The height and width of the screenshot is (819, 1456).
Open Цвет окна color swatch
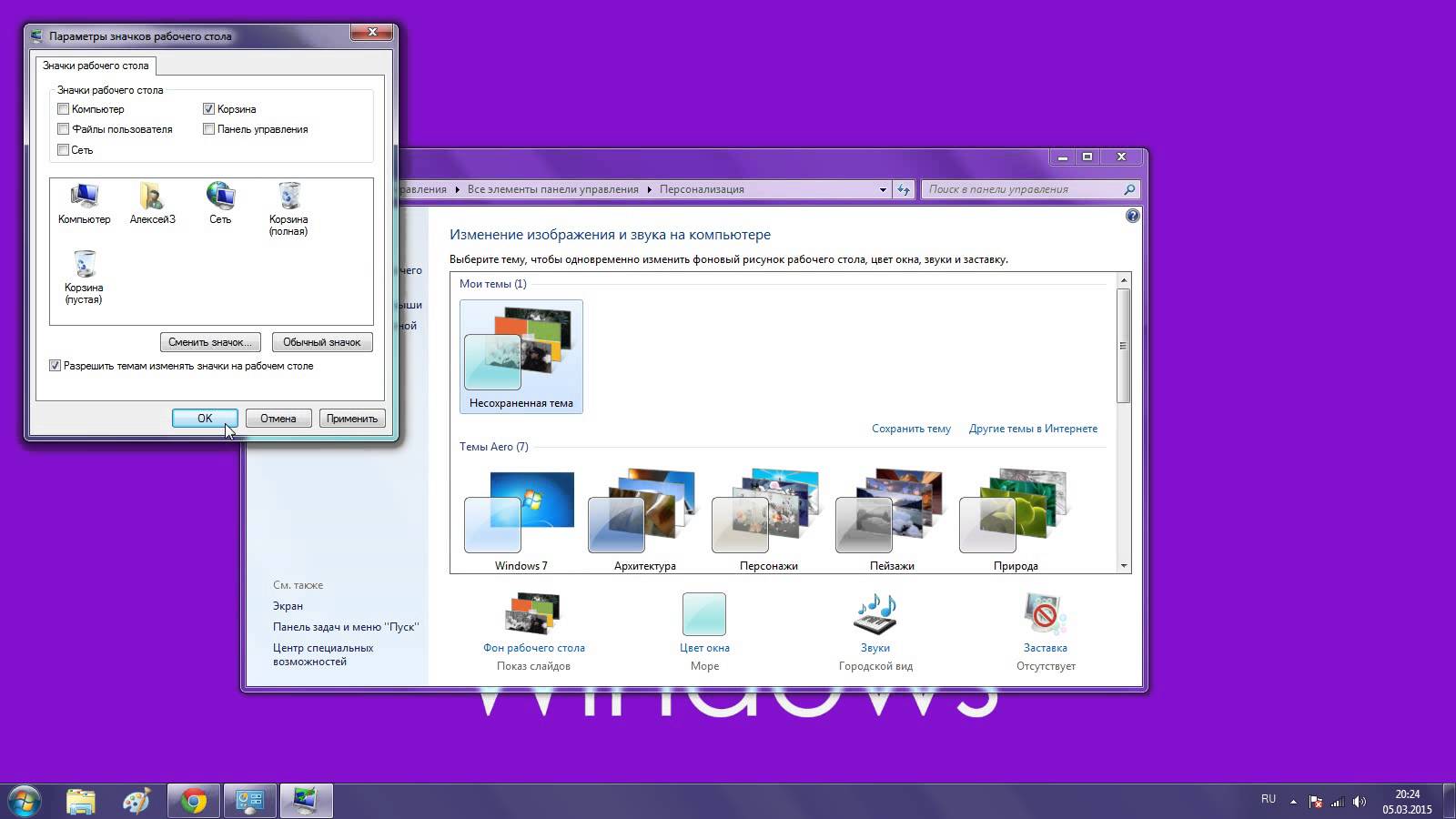pyautogui.click(x=704, y=614)
